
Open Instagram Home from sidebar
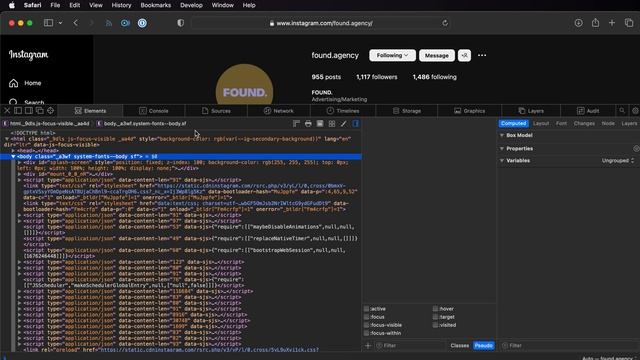tap(25, 83)
